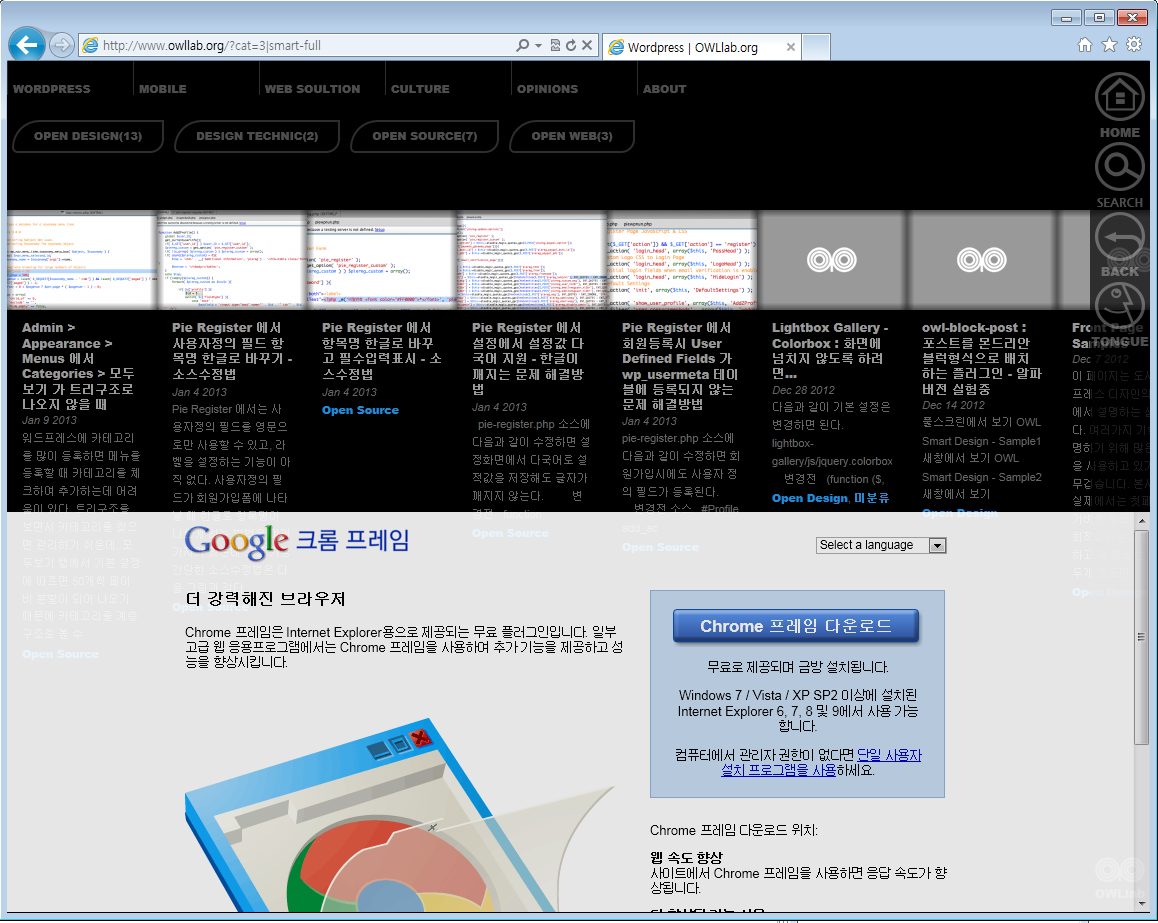Select the DESIGN TECHNIC(2) category button
This screenshot has height=923, width=1158.
tap(257, 136)
